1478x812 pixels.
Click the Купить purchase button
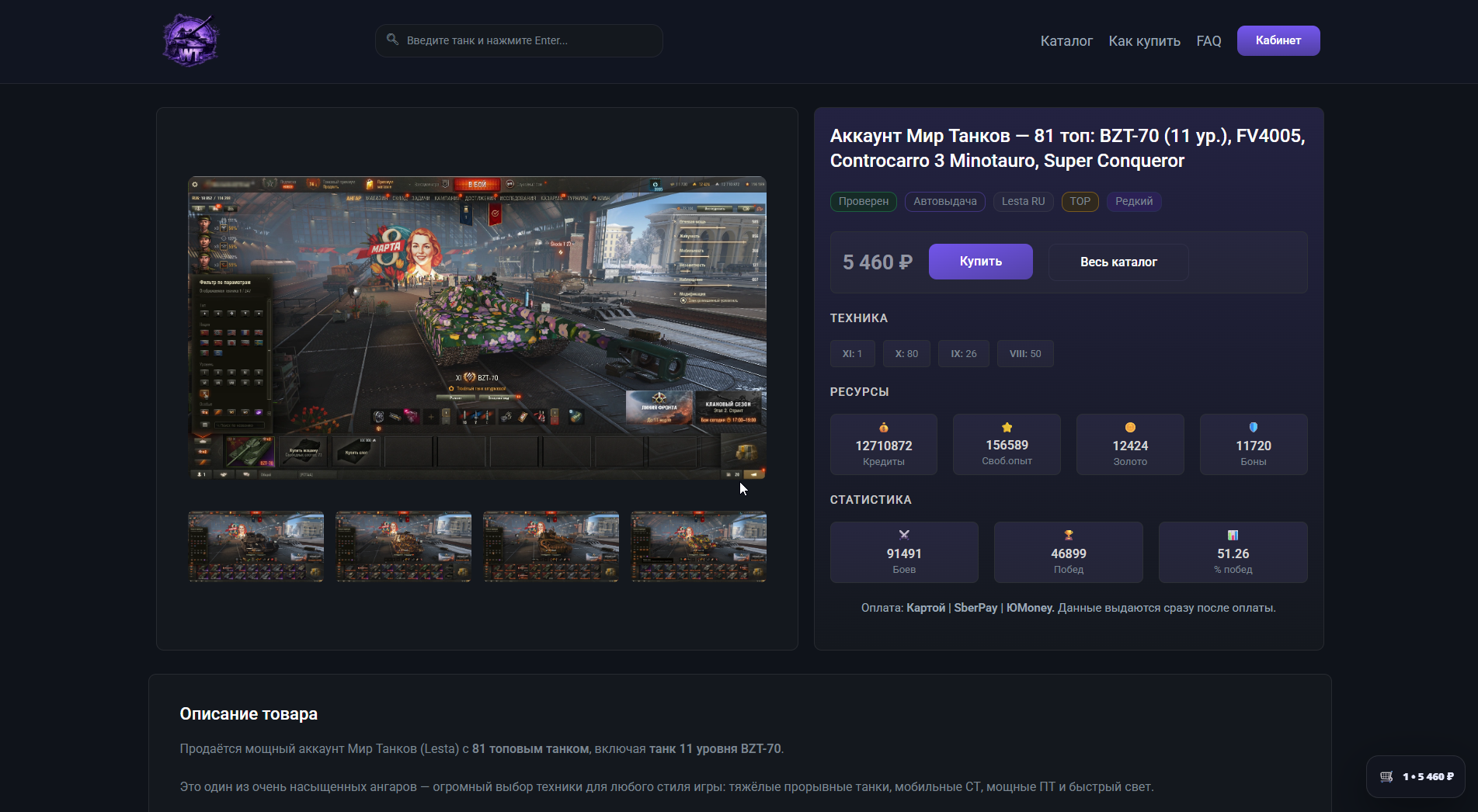pyautogui.click(x=981, y=262)
